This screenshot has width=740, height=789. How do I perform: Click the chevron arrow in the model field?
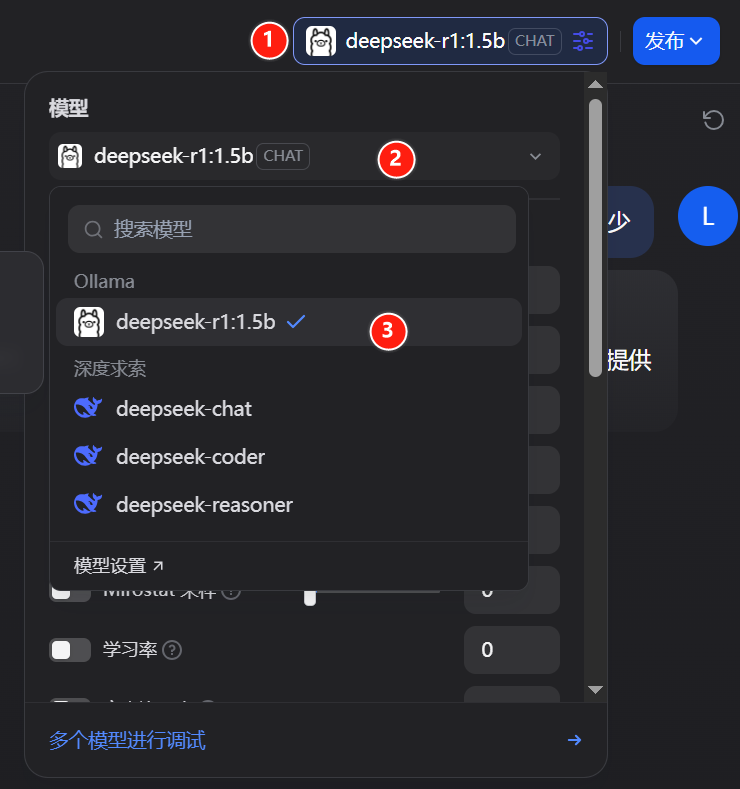click(x=536, y=156)
